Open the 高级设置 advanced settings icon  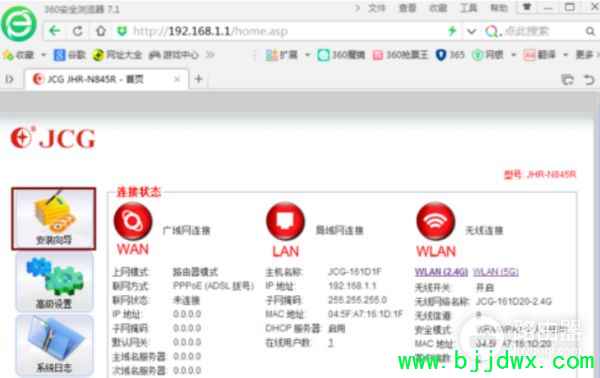(x=54, y=282)
